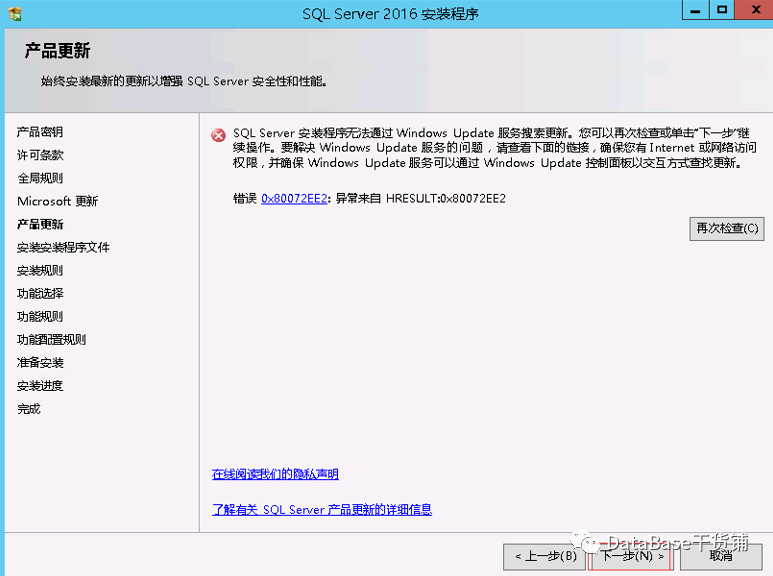
Task: Click the 产品更新 page heading
Action: 57,51
